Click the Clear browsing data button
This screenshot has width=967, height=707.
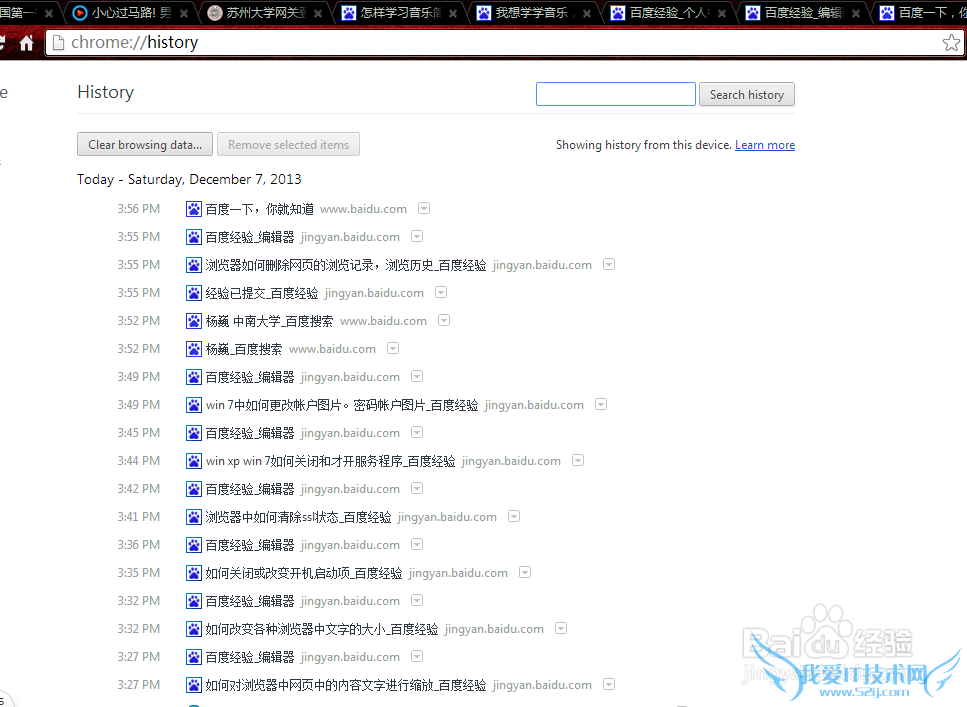[145, 144]
